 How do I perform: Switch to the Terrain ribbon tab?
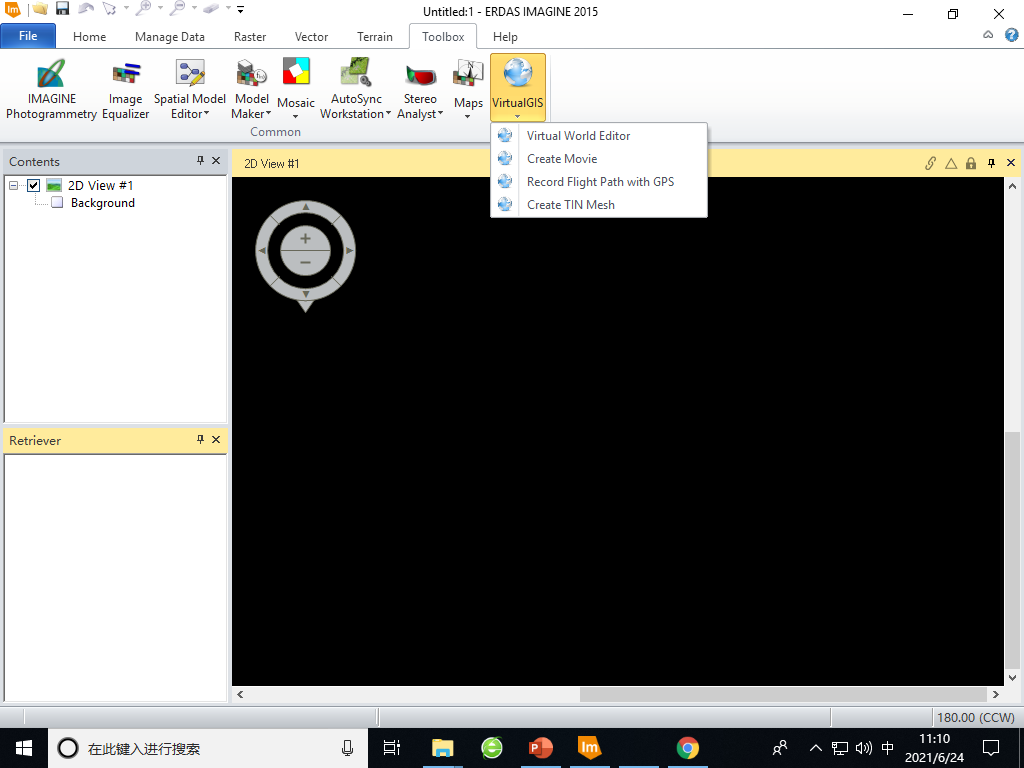(x=375, y=36)
